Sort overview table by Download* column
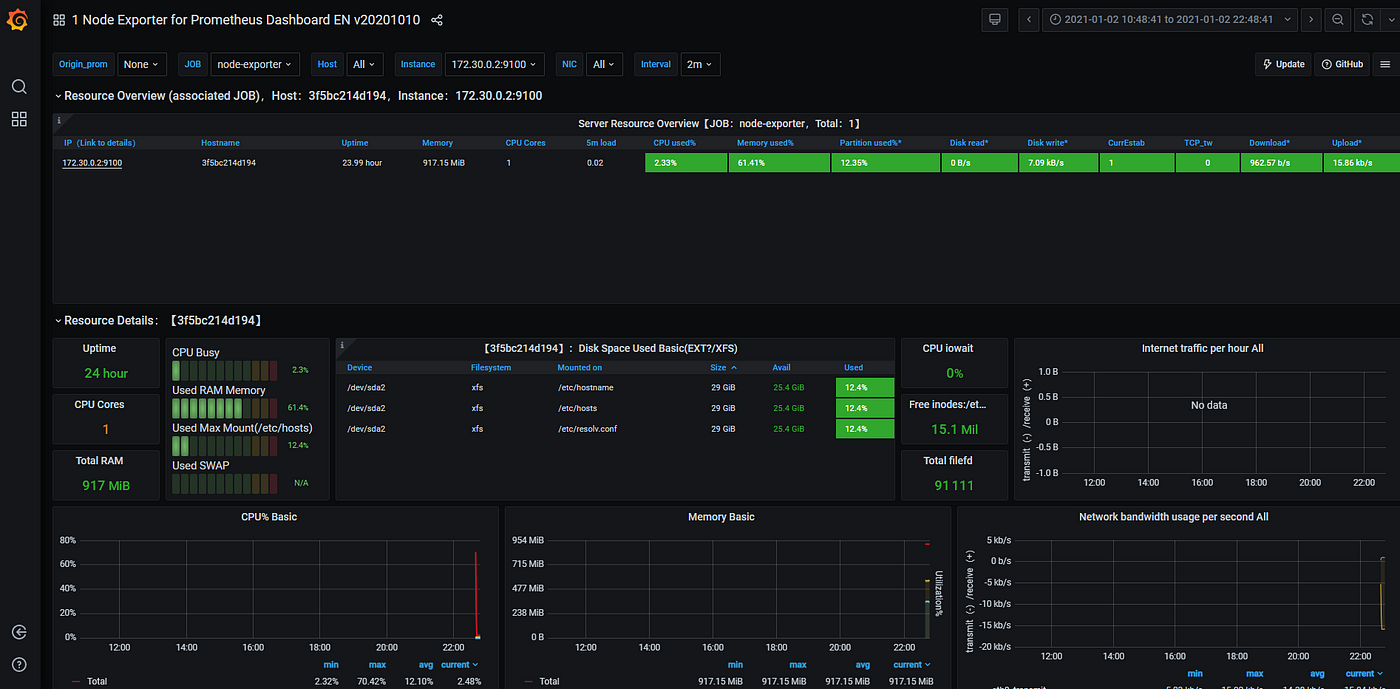 tap(1269, 143)
